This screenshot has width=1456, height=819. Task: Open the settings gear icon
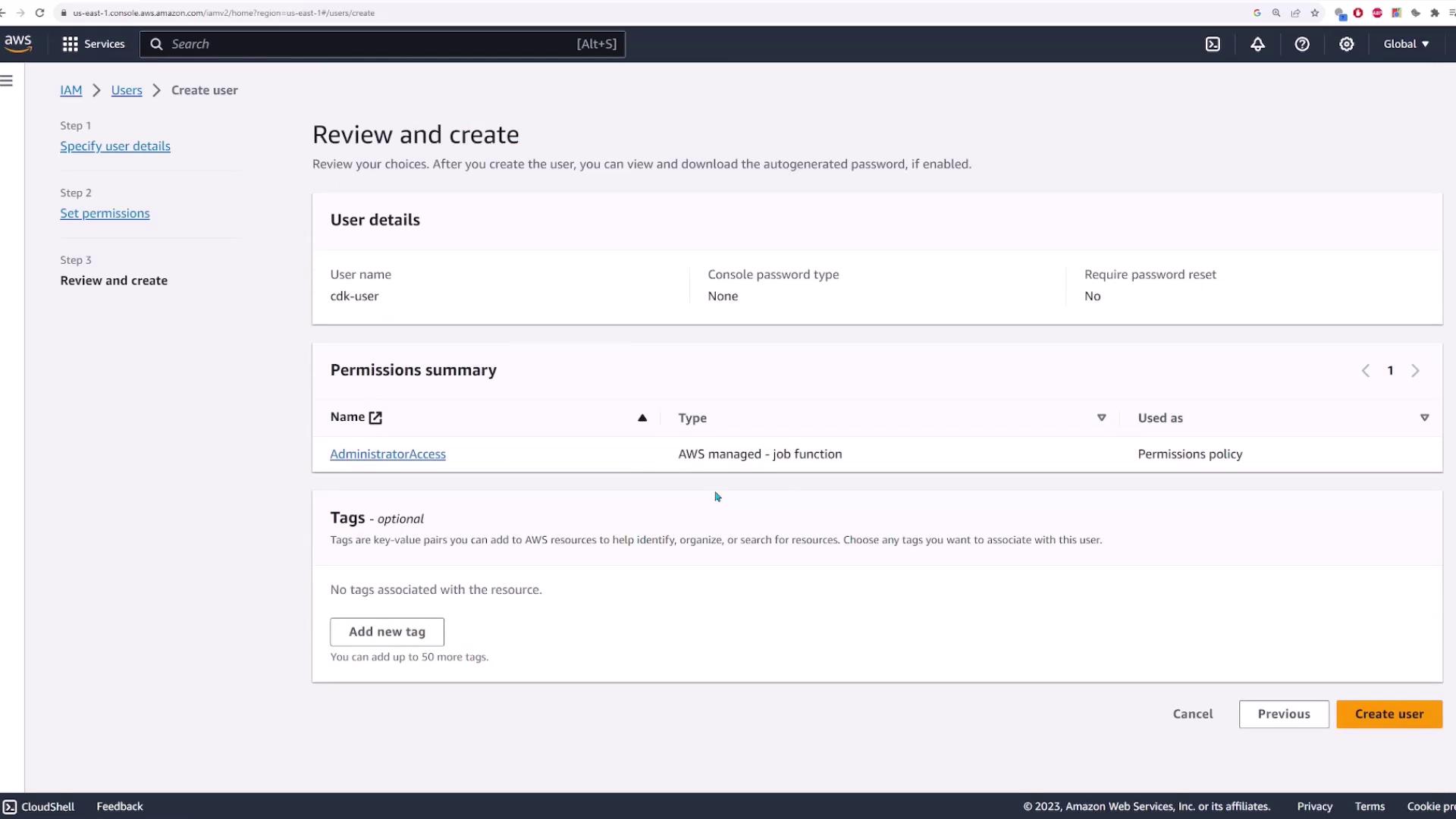point(1346,44)
